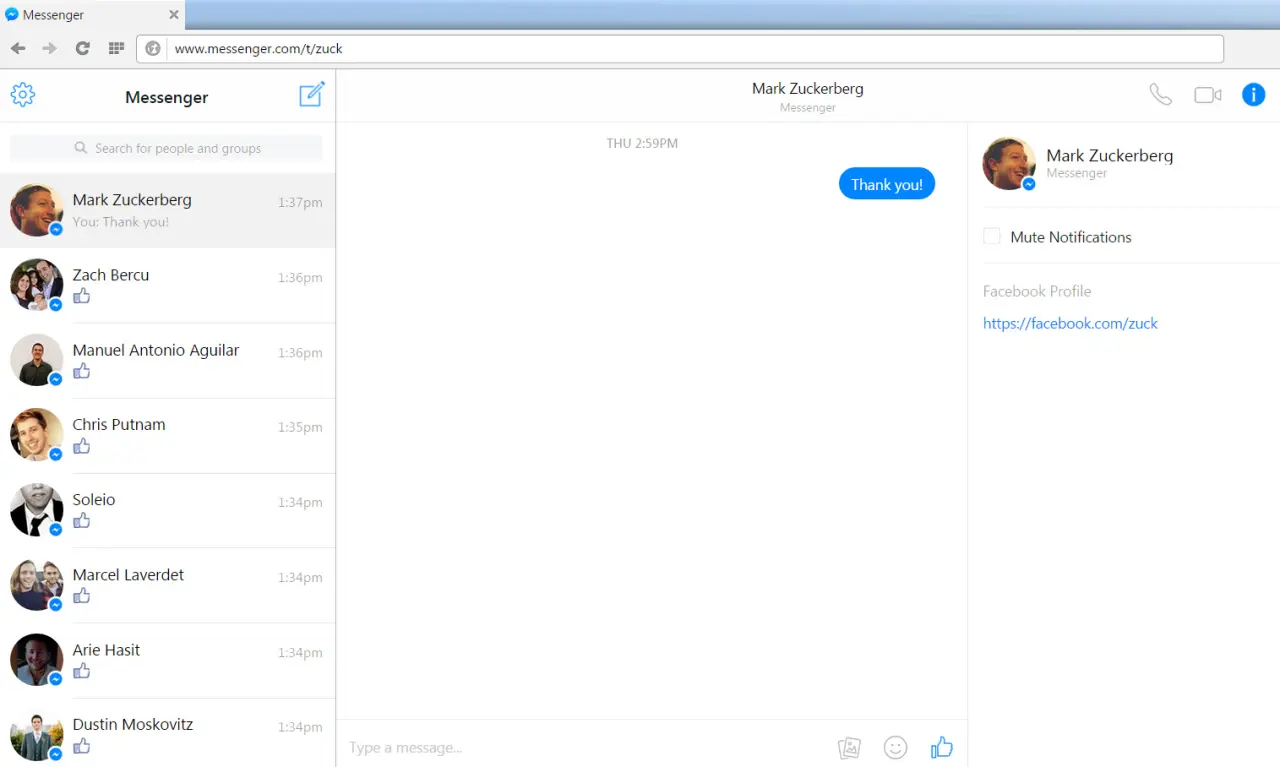Send a thumbs-up like with the blue icon
The width and height of the screenshot is (1280, 767).
tap(941, 747)
